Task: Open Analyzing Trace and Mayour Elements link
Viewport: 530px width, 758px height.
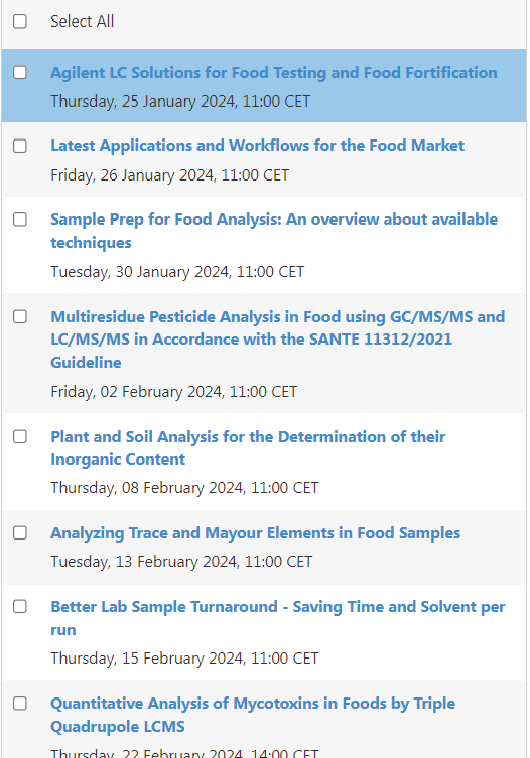Action: [255, 533]
